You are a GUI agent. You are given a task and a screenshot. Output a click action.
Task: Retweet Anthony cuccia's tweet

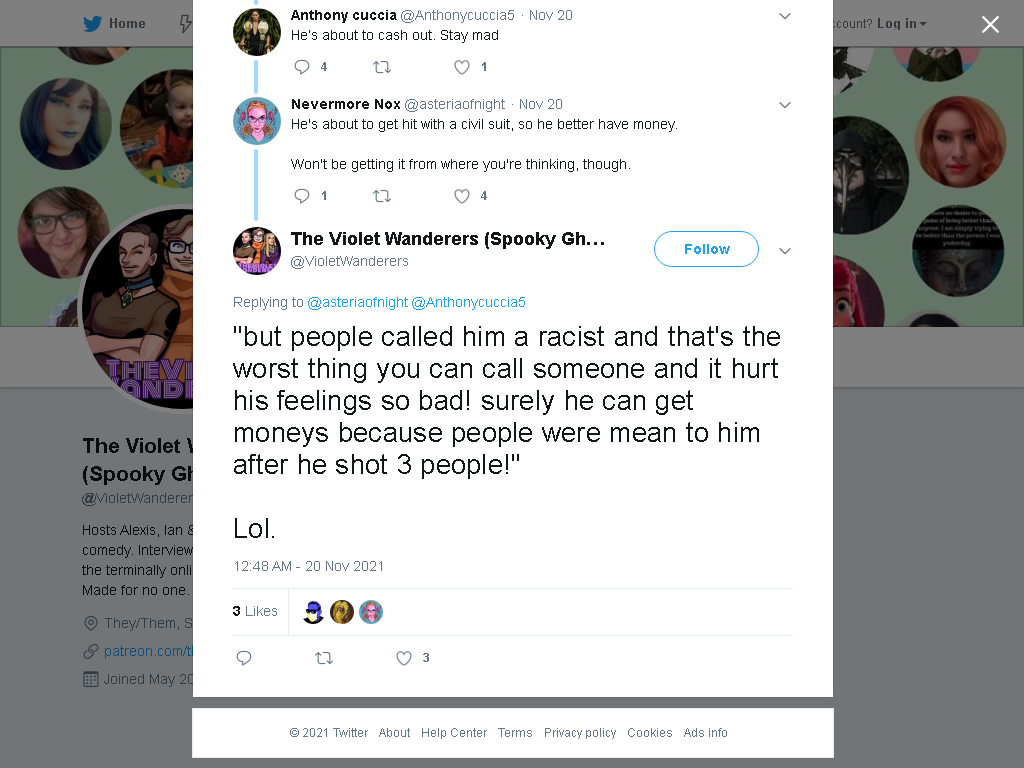tap(381, 67)
